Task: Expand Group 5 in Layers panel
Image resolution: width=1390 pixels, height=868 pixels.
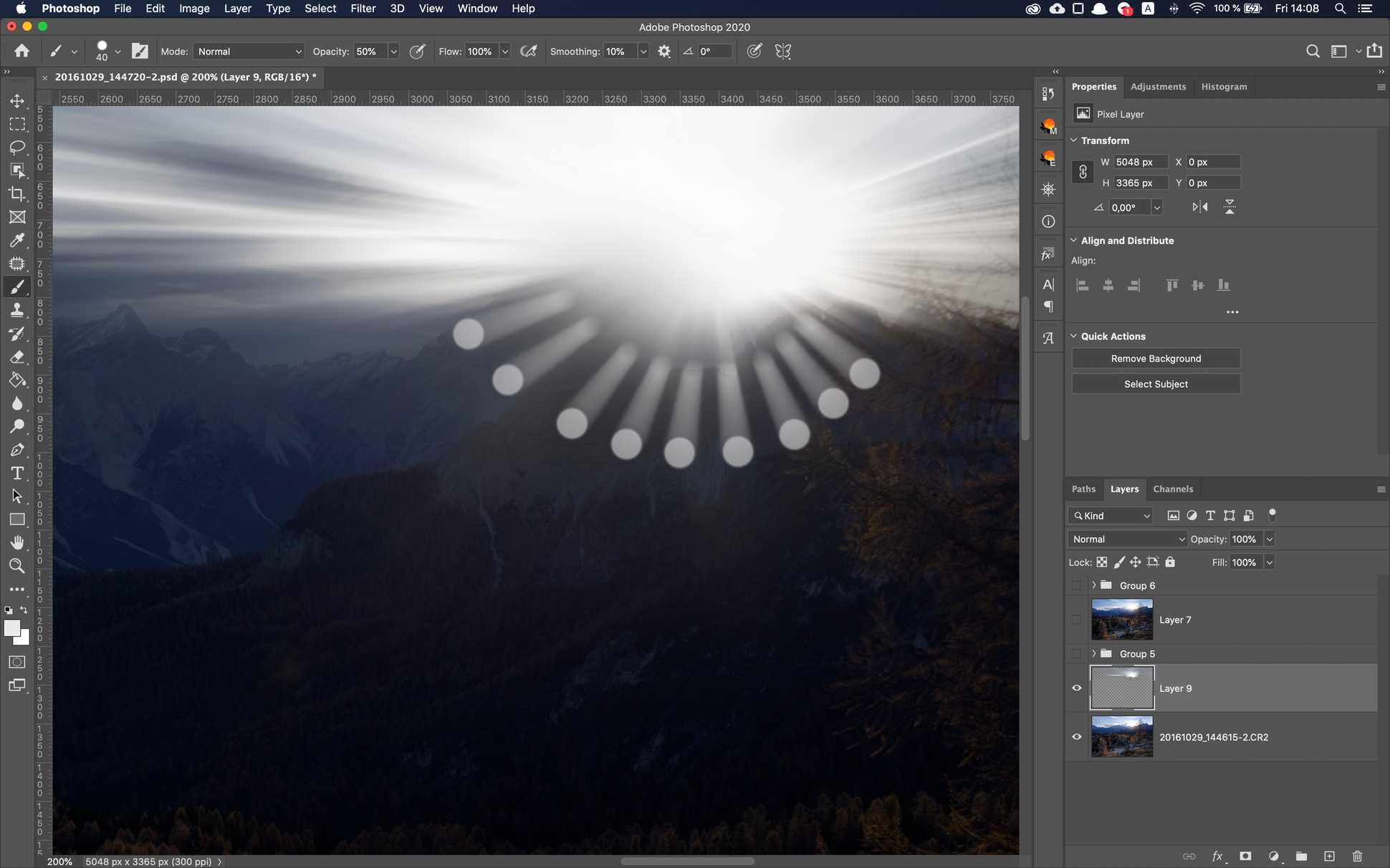Action: pos(1093,653)
